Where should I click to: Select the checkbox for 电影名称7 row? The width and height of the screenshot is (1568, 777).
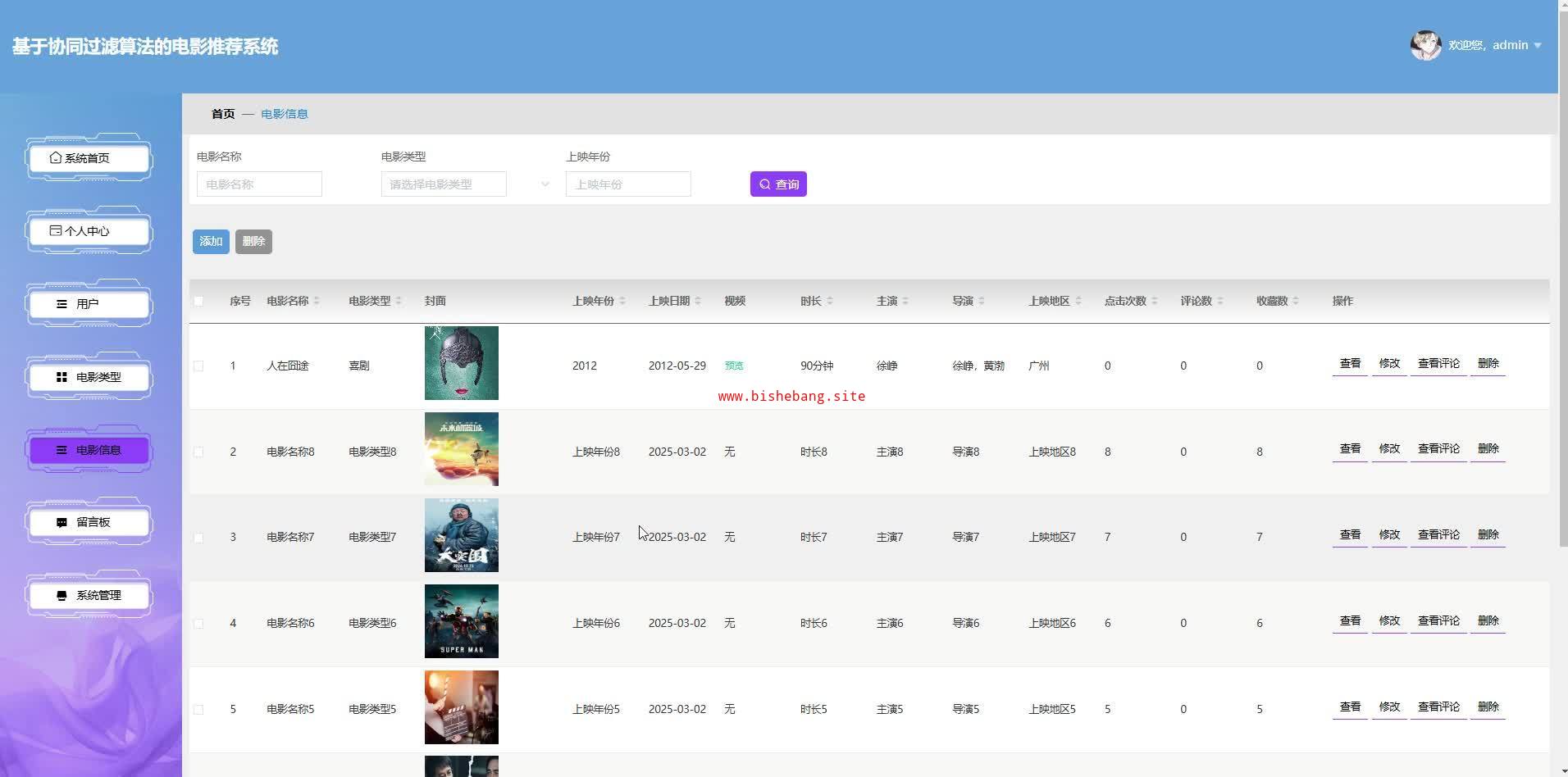pyautogui.click(x=198, y=538)
